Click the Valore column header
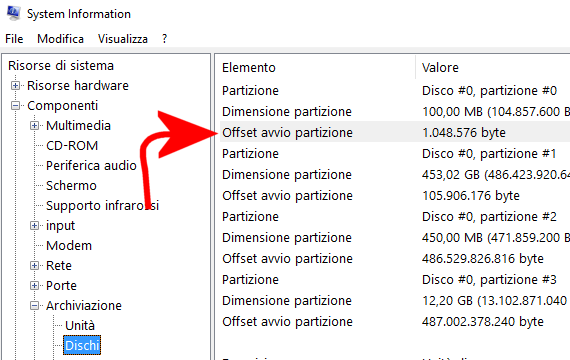Viewport: 570px width, 360px height. tap(440, 68)
